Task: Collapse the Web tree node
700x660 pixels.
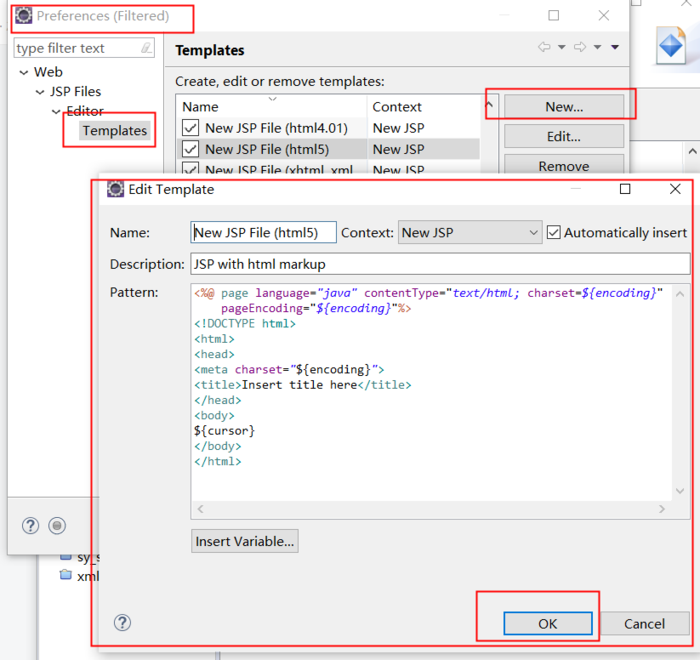Action: pos(24,72)
